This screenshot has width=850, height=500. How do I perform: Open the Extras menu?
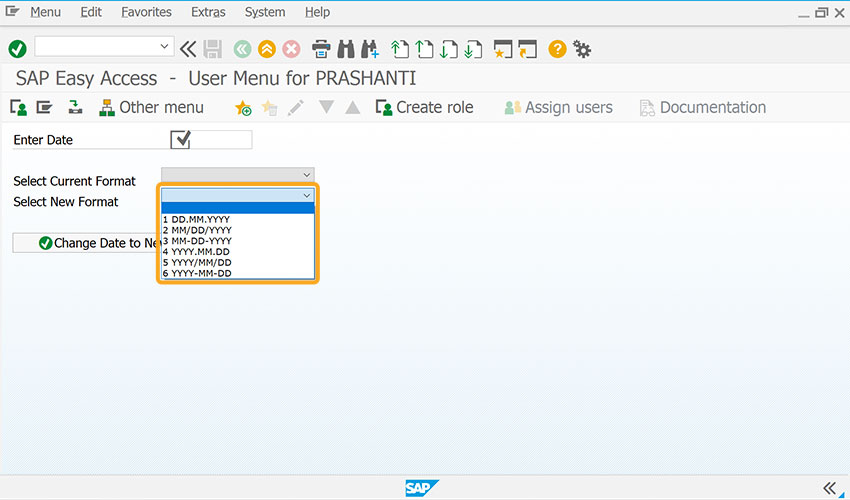208,12
